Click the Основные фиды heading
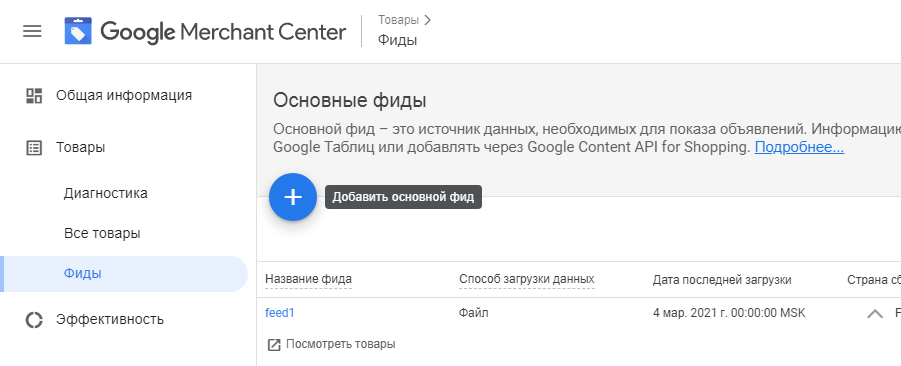The width and height of the screenshot is (901, 366). [349, 101]
